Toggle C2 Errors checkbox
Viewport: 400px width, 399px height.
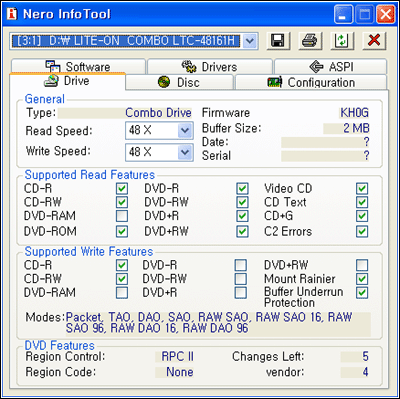[x=362, y=231]
